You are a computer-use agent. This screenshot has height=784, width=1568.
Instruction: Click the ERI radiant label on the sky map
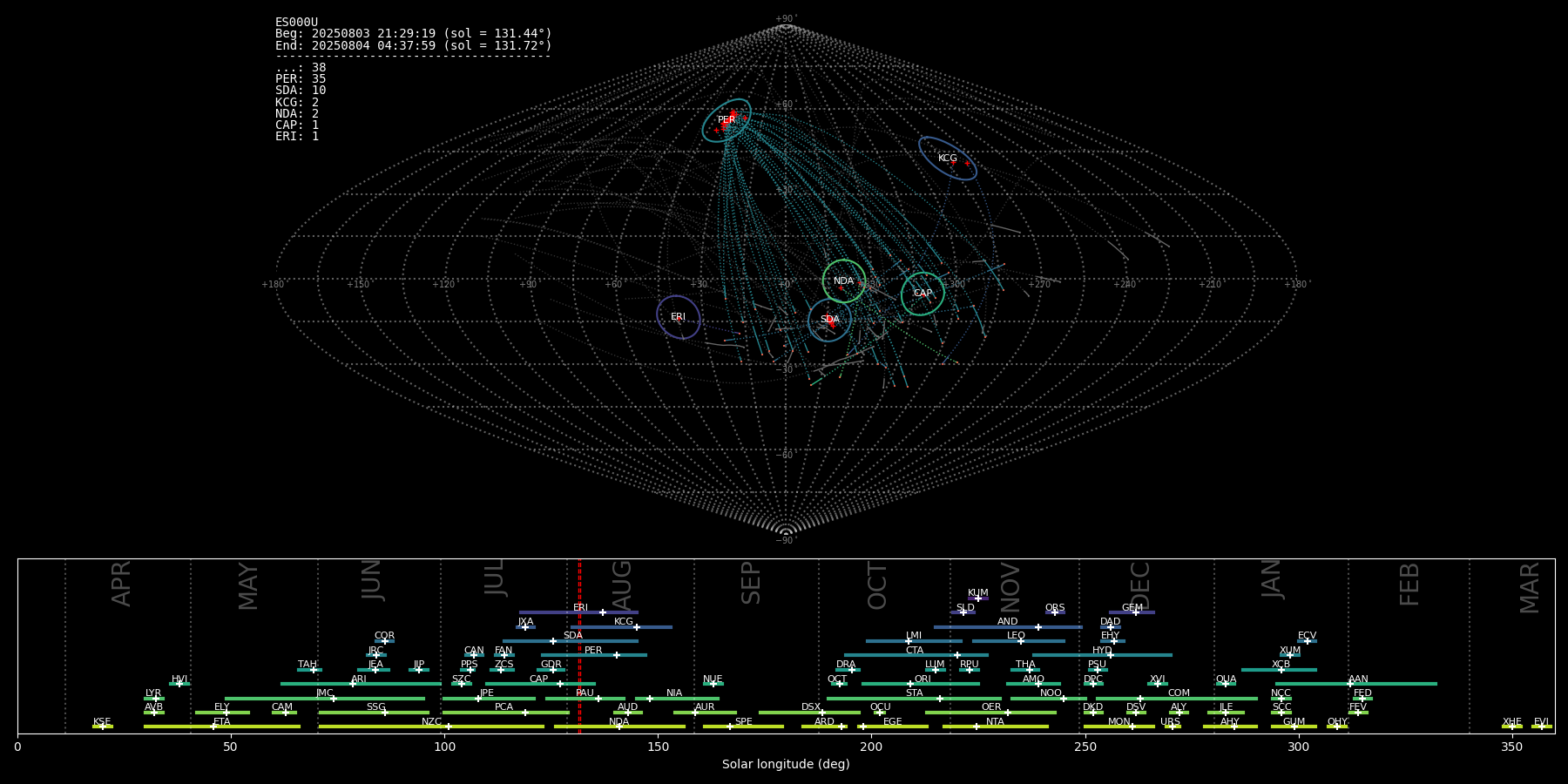678,317
